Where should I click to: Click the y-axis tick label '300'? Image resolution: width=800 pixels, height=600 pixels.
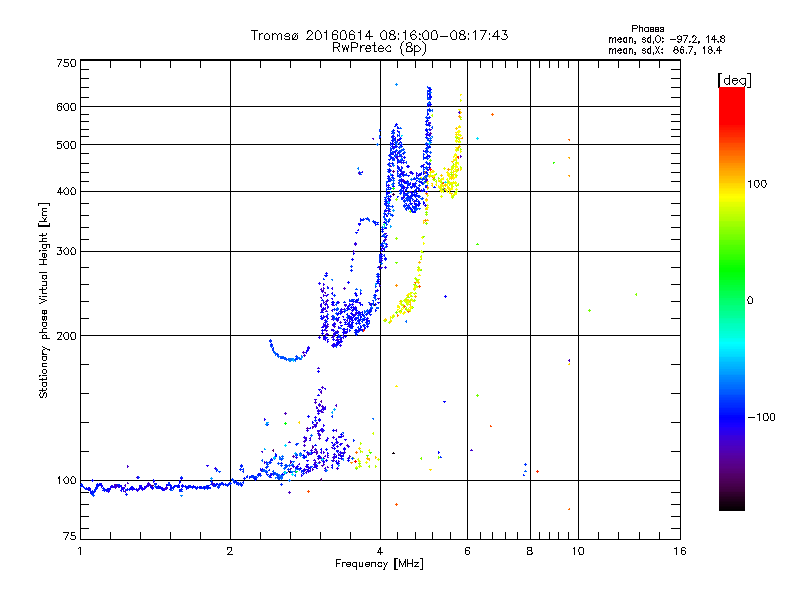(66, 252)
